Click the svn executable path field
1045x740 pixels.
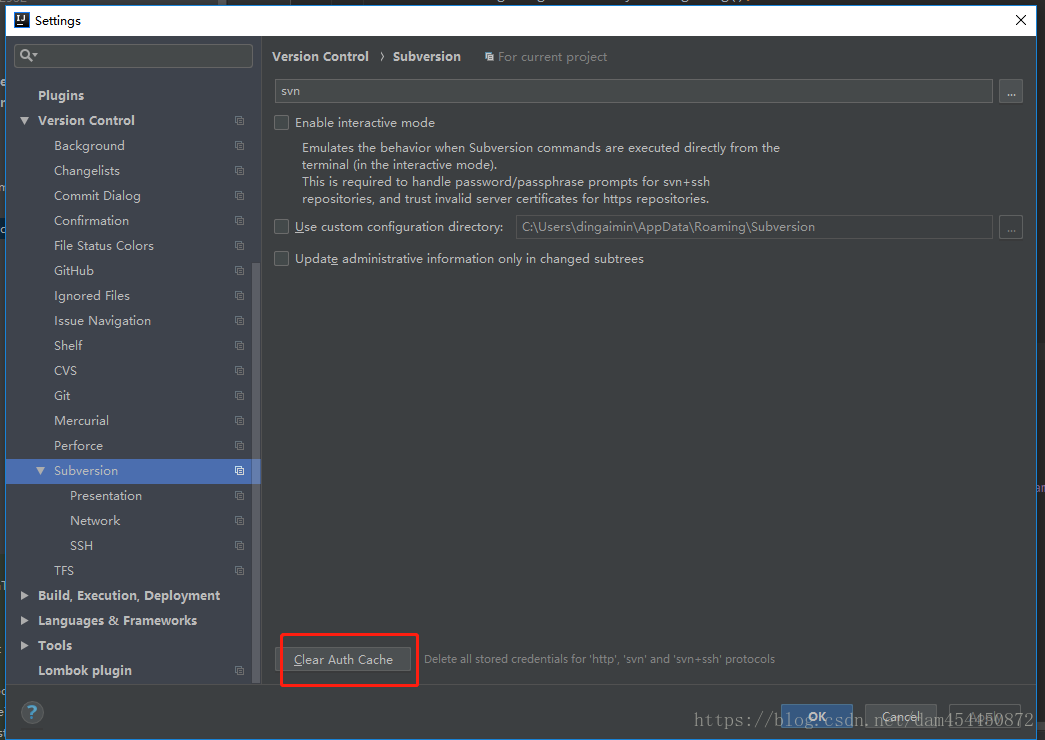(634, 91)
